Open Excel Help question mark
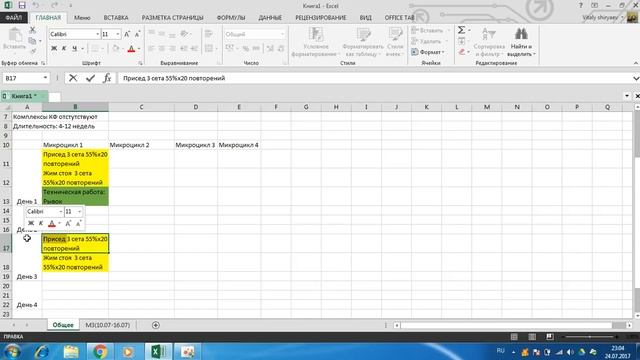The height and width of the screenshot is (360, 640). [581, 5]
